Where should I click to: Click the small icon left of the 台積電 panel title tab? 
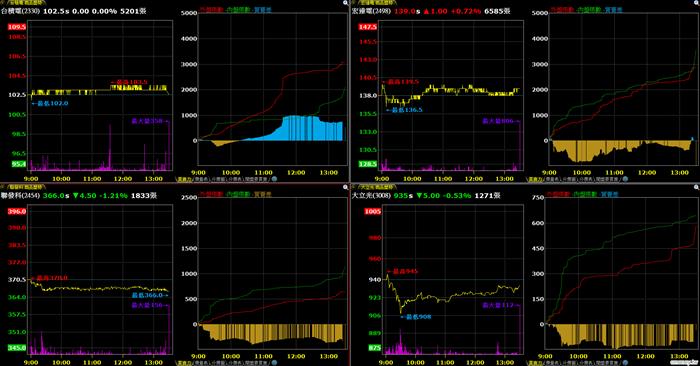(x=3, y=3)
